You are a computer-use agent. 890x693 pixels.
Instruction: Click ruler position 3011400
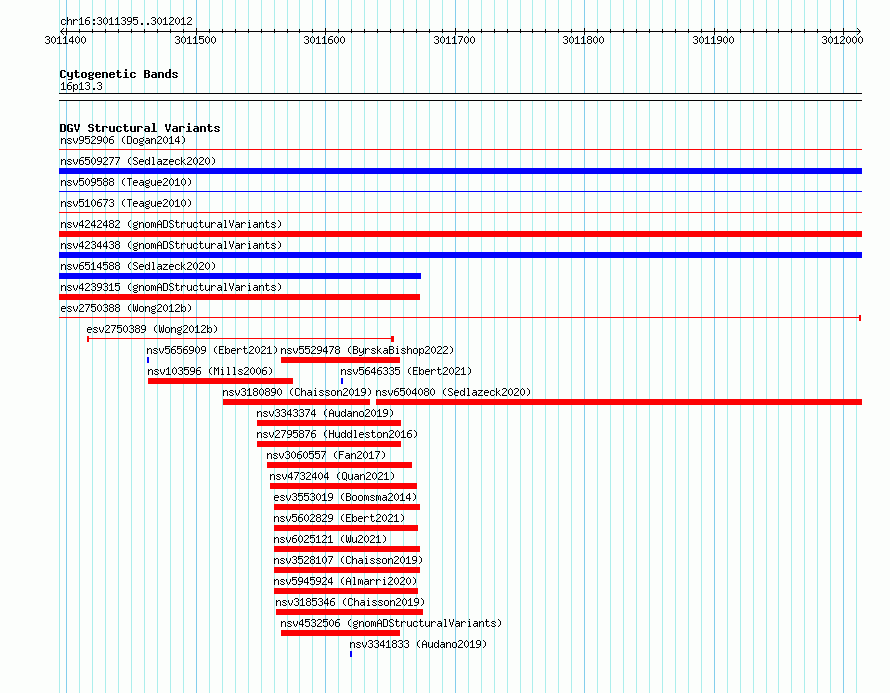(x=65, y=40)
